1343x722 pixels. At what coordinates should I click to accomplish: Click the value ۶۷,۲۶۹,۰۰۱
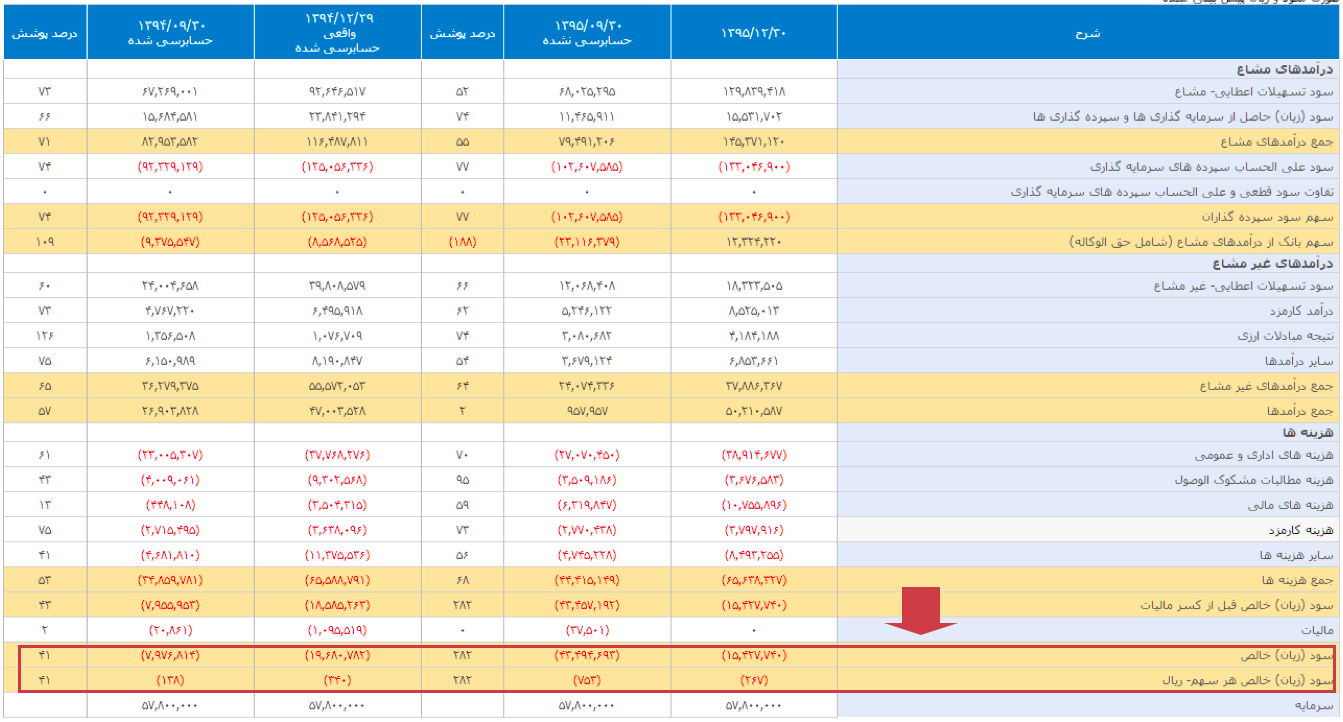click(x=170, y=91)
